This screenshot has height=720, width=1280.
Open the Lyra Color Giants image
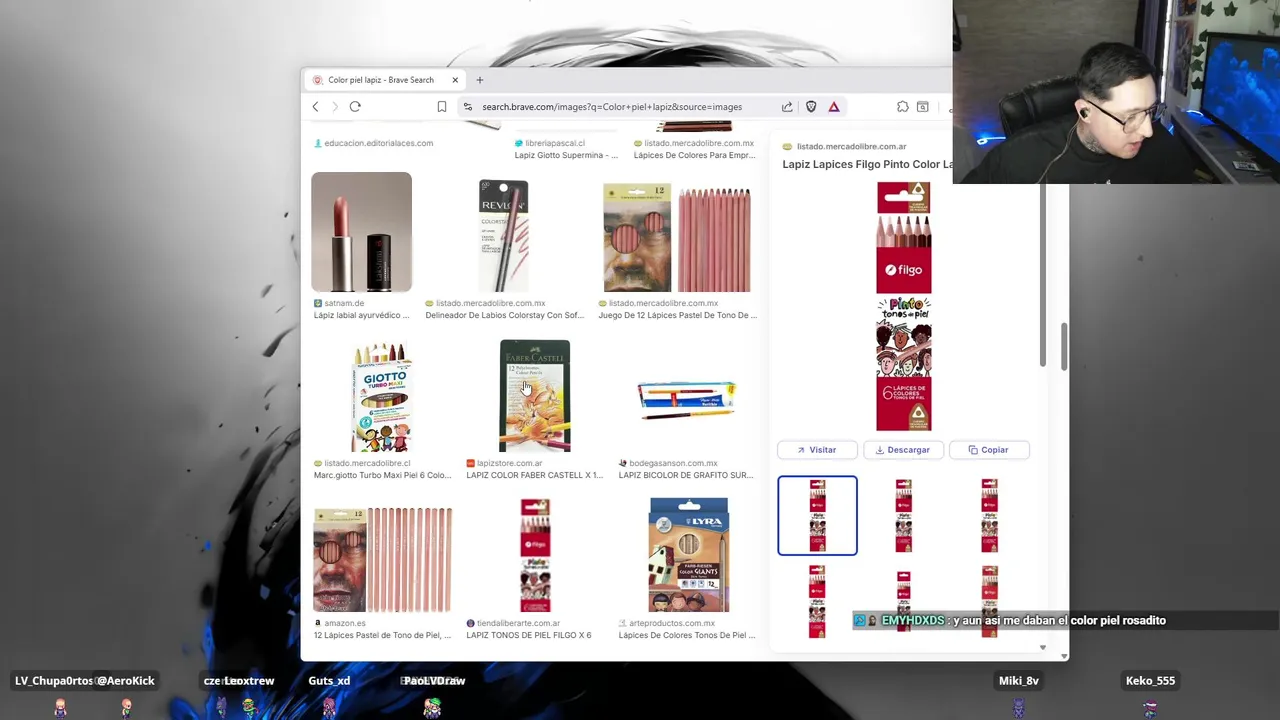(x=689, y=555)
